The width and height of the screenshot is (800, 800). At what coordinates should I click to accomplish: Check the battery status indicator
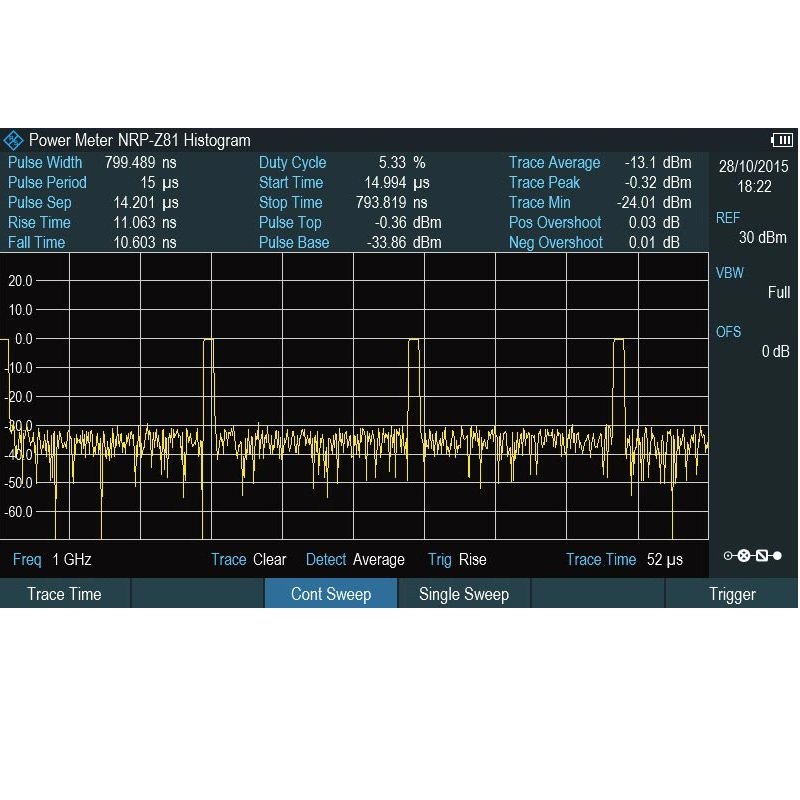(x=780, y=140)
